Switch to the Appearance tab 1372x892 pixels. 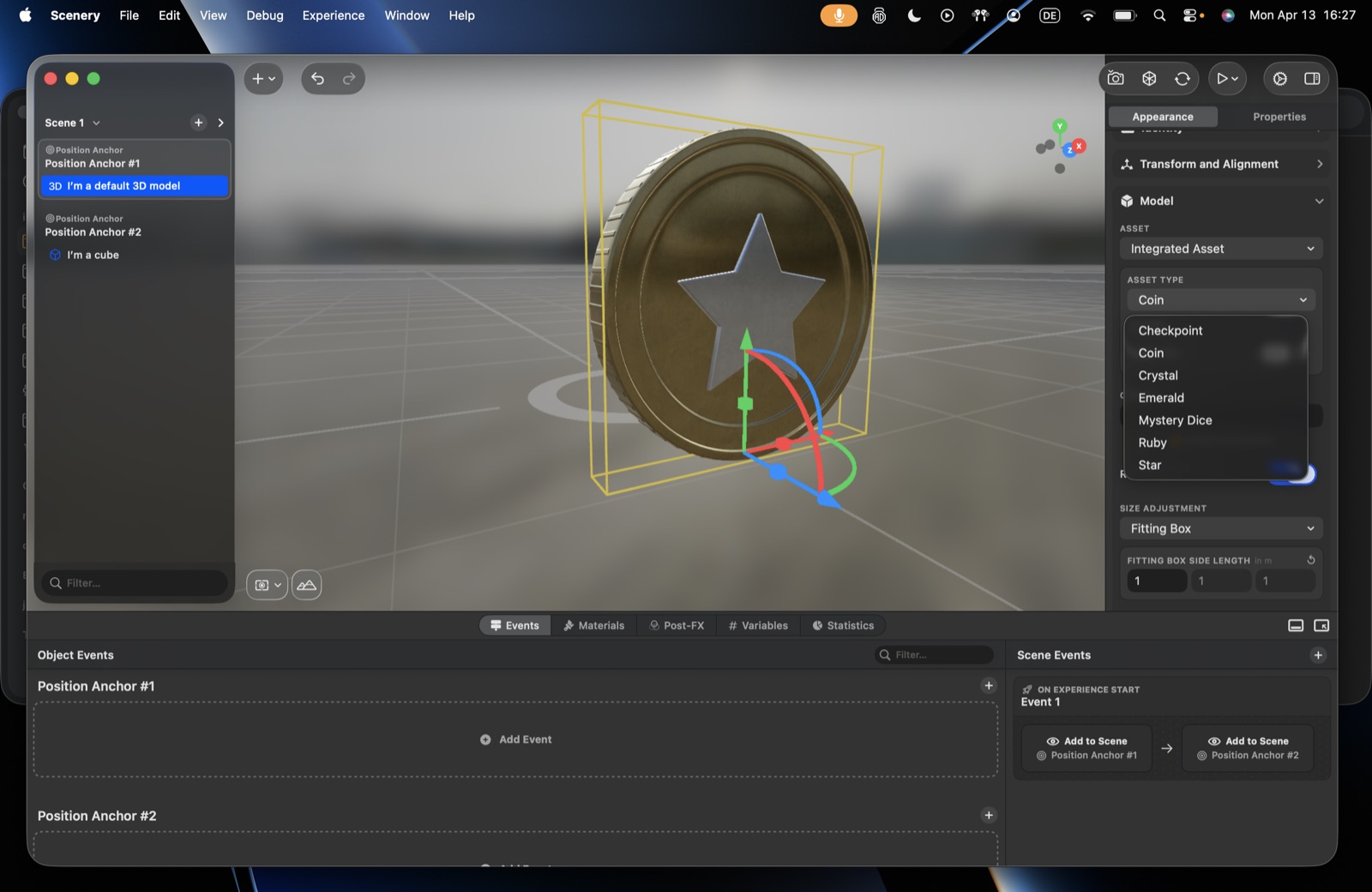(x=1162, y=117)
